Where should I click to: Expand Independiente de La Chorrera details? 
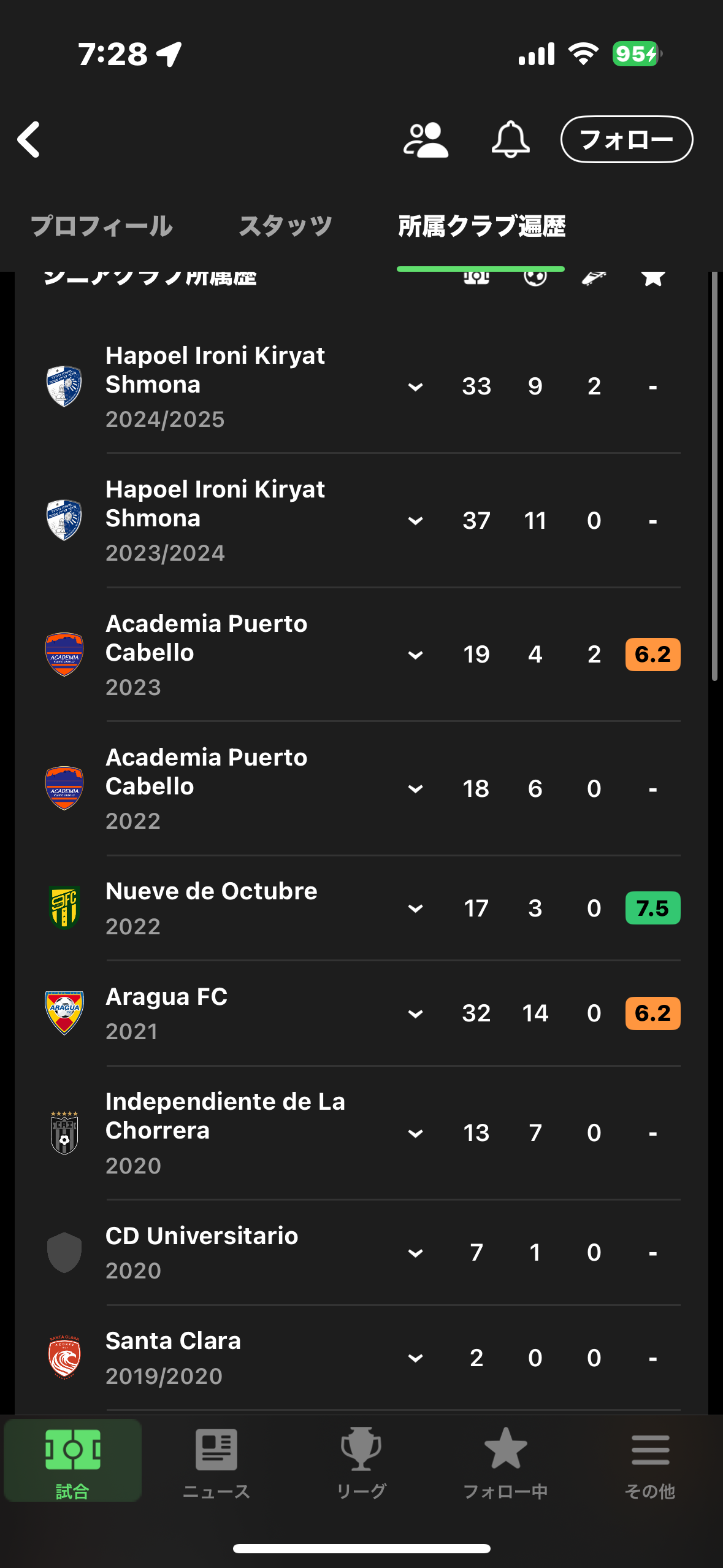click(415, 1133)
